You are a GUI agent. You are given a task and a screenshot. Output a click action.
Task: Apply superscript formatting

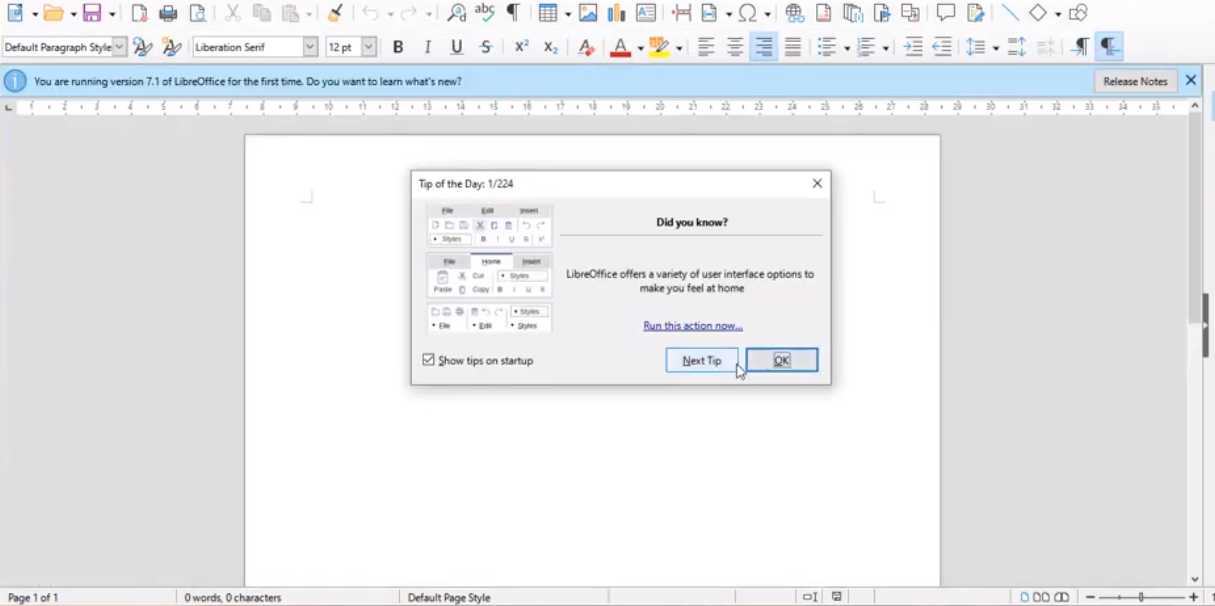(x=521, y=47)
